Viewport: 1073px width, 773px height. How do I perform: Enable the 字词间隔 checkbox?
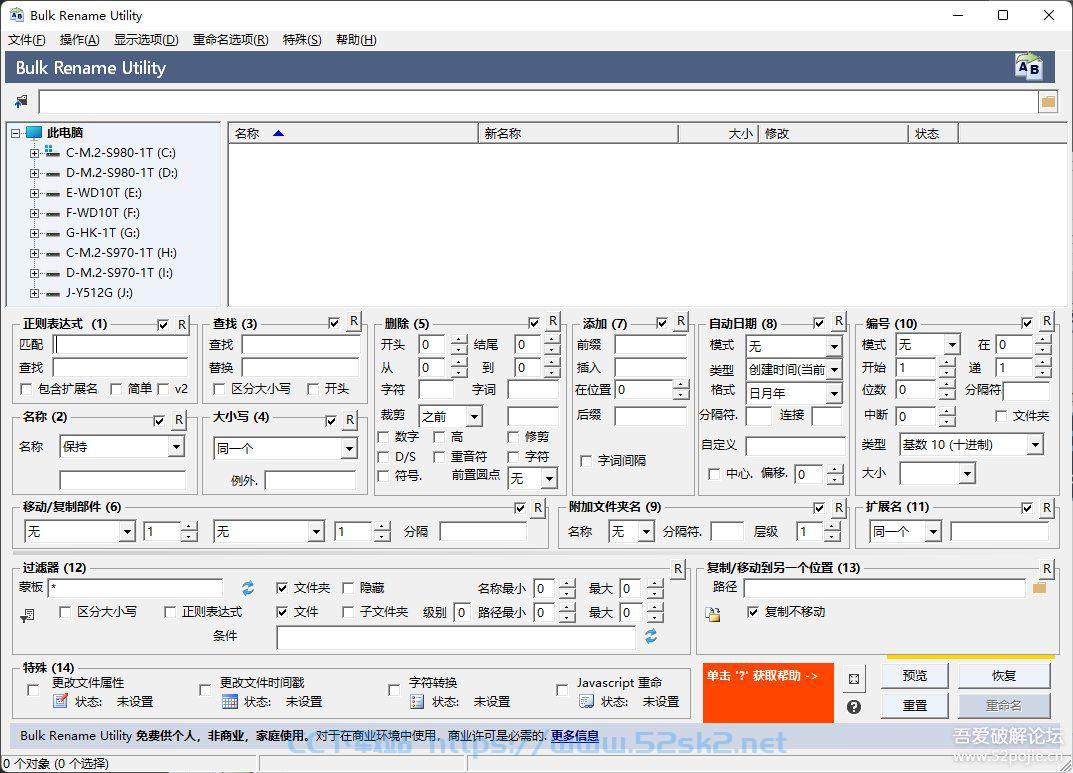[586, 461]
